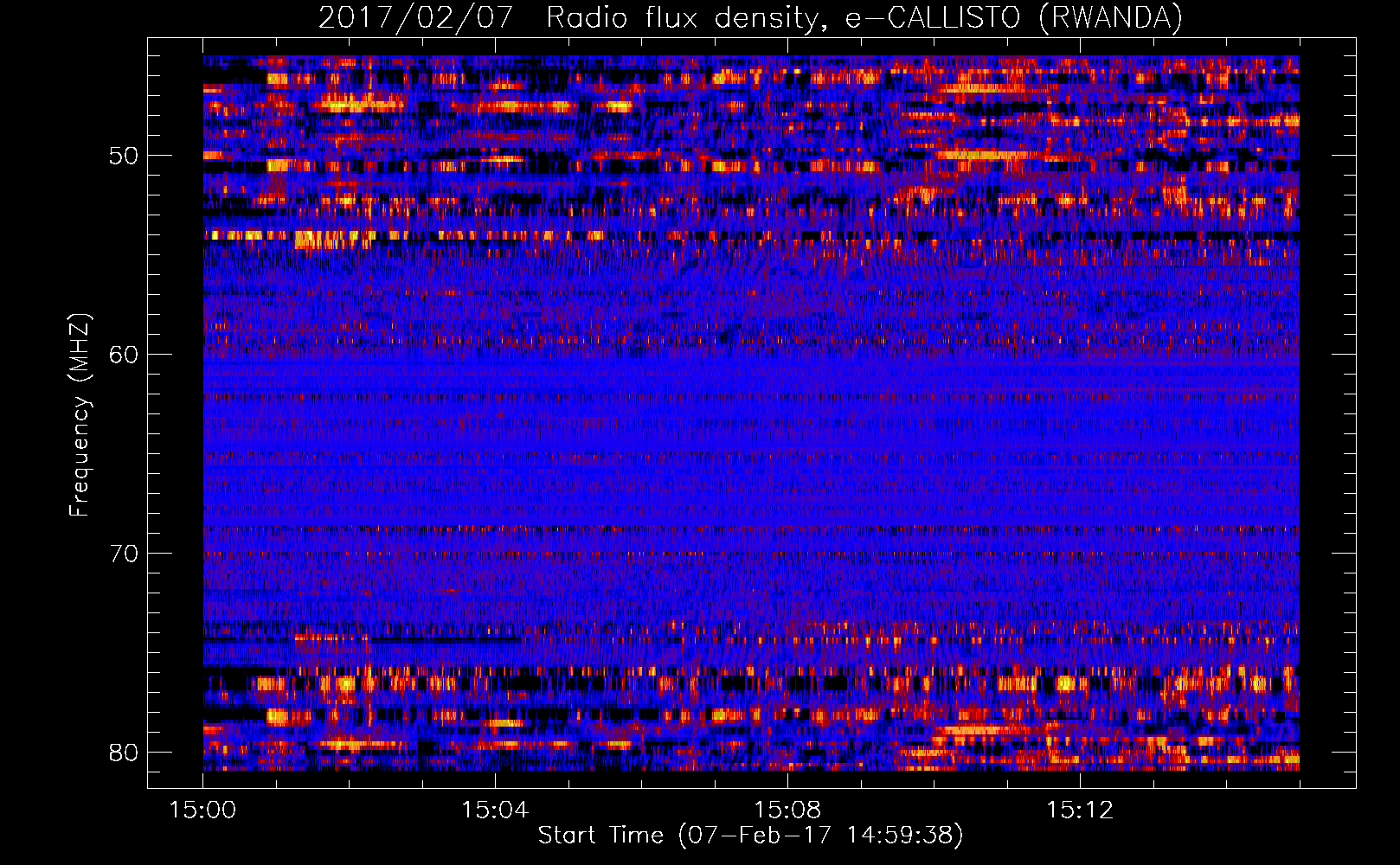Click the 70 frequency tick label
1400x865 pixels.
(x=124, y=554)
